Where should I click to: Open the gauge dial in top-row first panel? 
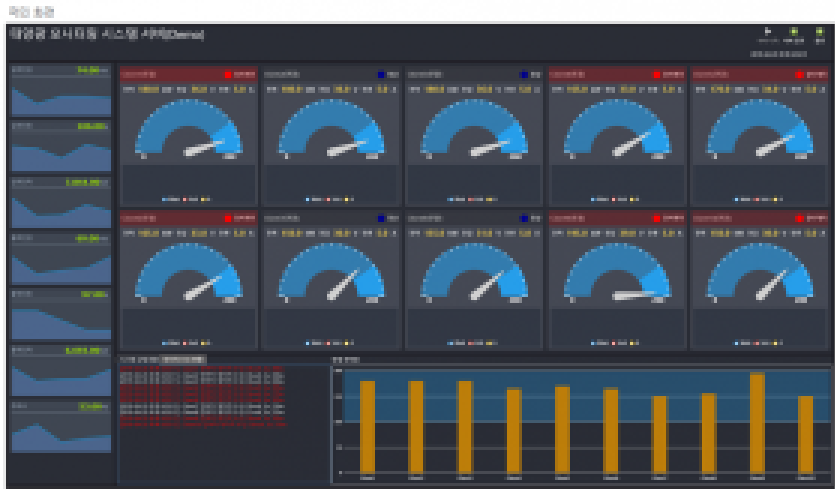pyautogui.click(x=189, y=128)
